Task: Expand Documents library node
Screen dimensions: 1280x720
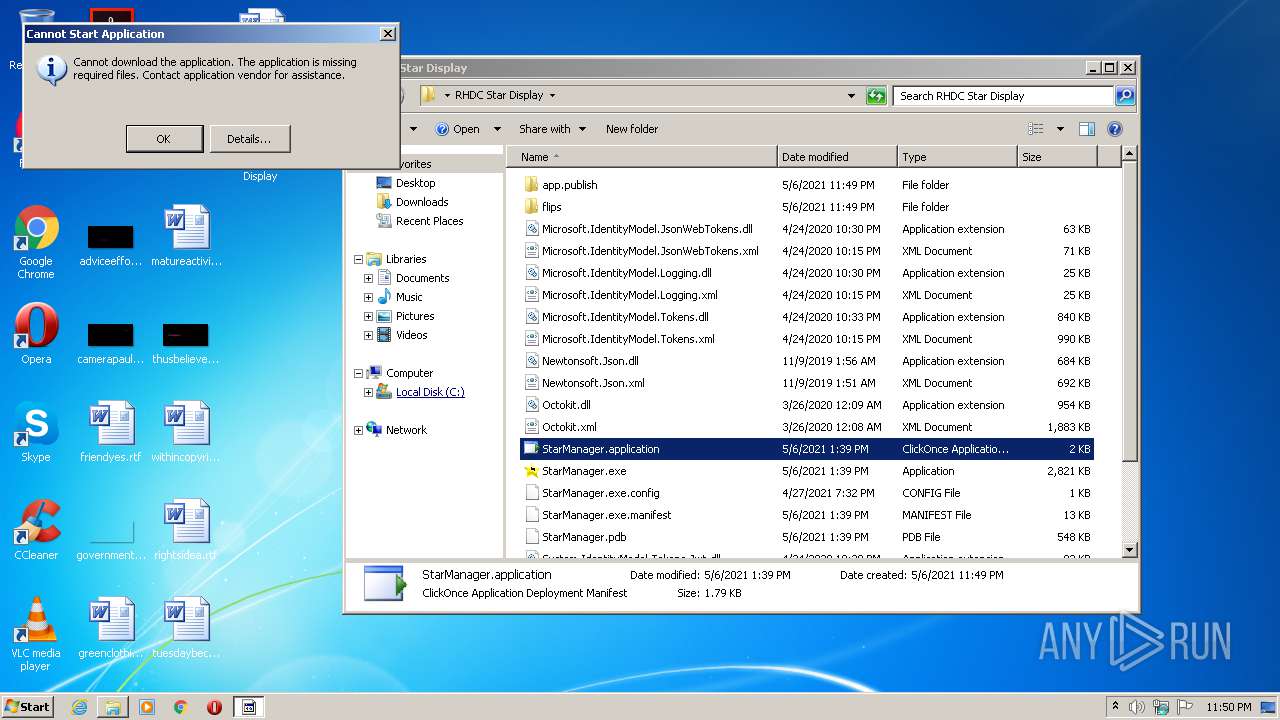Action: point(368,278)
